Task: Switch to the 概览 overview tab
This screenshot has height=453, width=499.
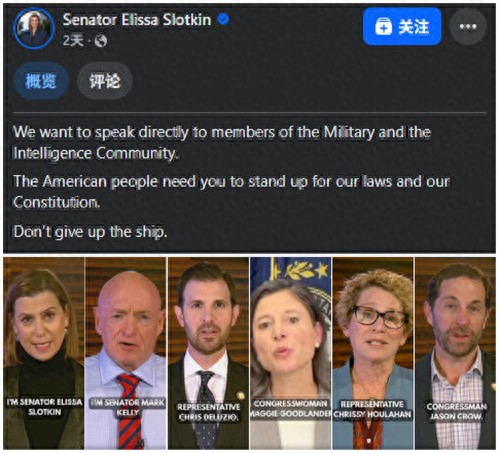Action: click(41, 81)
